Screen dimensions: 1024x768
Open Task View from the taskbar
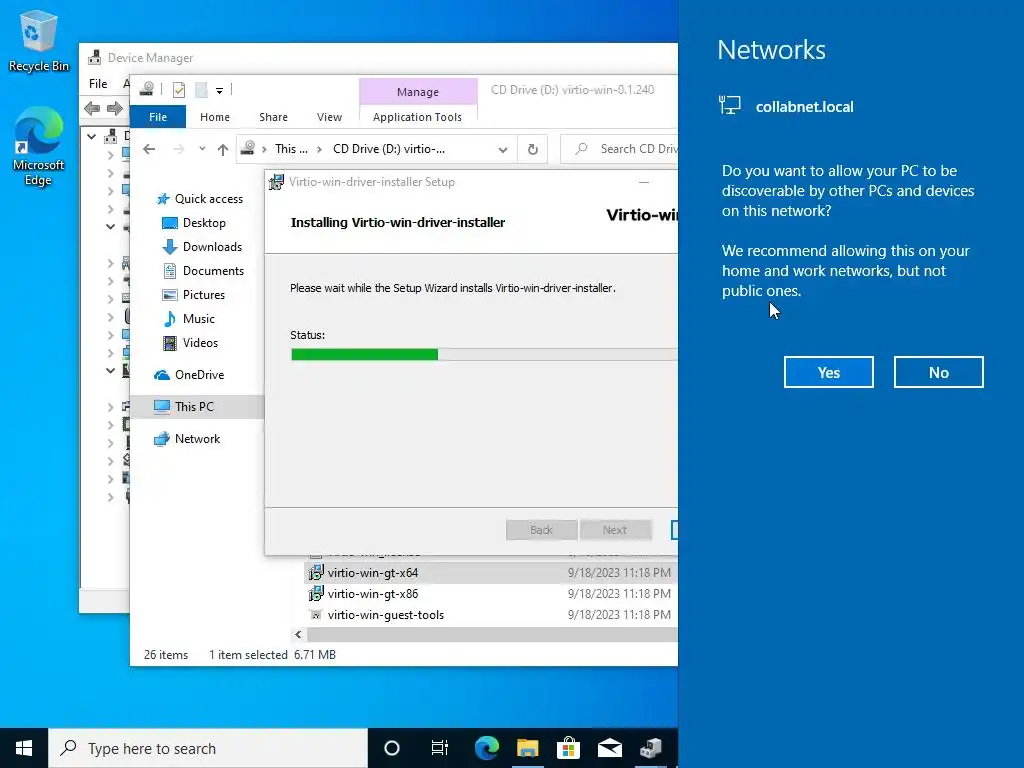[440, 748]
